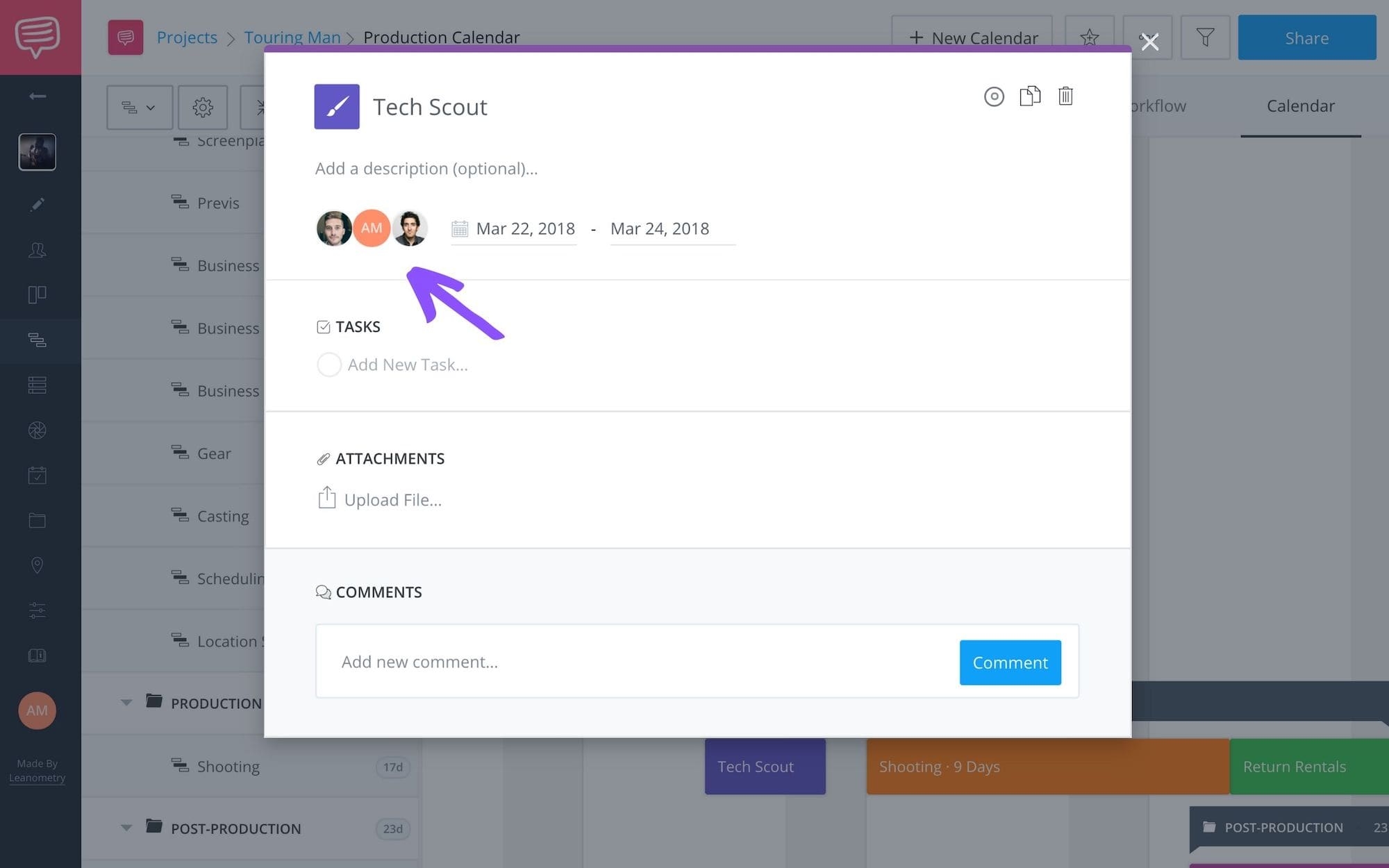This screenshot has width=1389, height=868.
Task: Click the purple event color swatch
Action: (337, 107)
